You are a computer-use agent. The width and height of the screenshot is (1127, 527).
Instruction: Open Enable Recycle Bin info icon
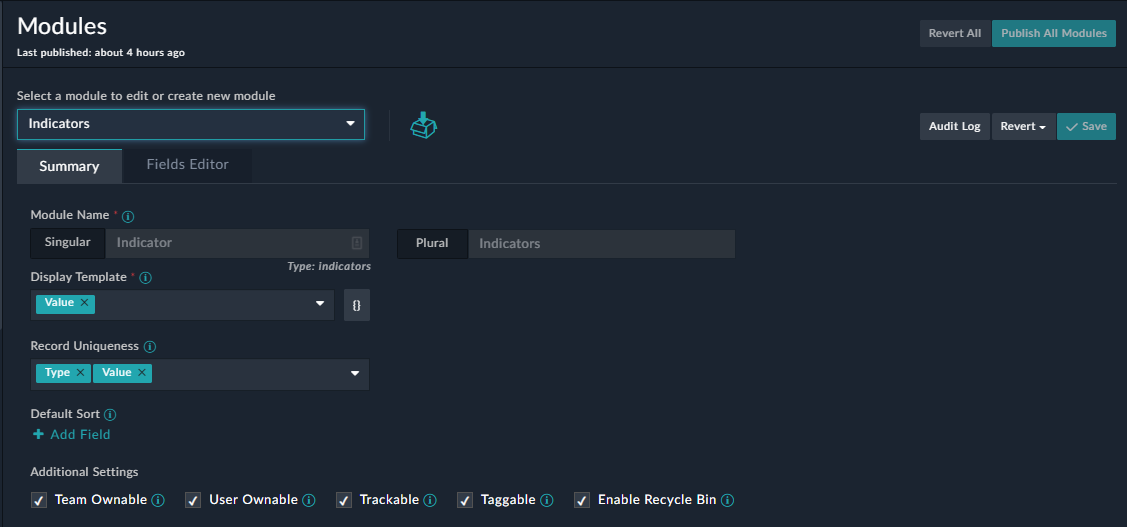[727, 500]
